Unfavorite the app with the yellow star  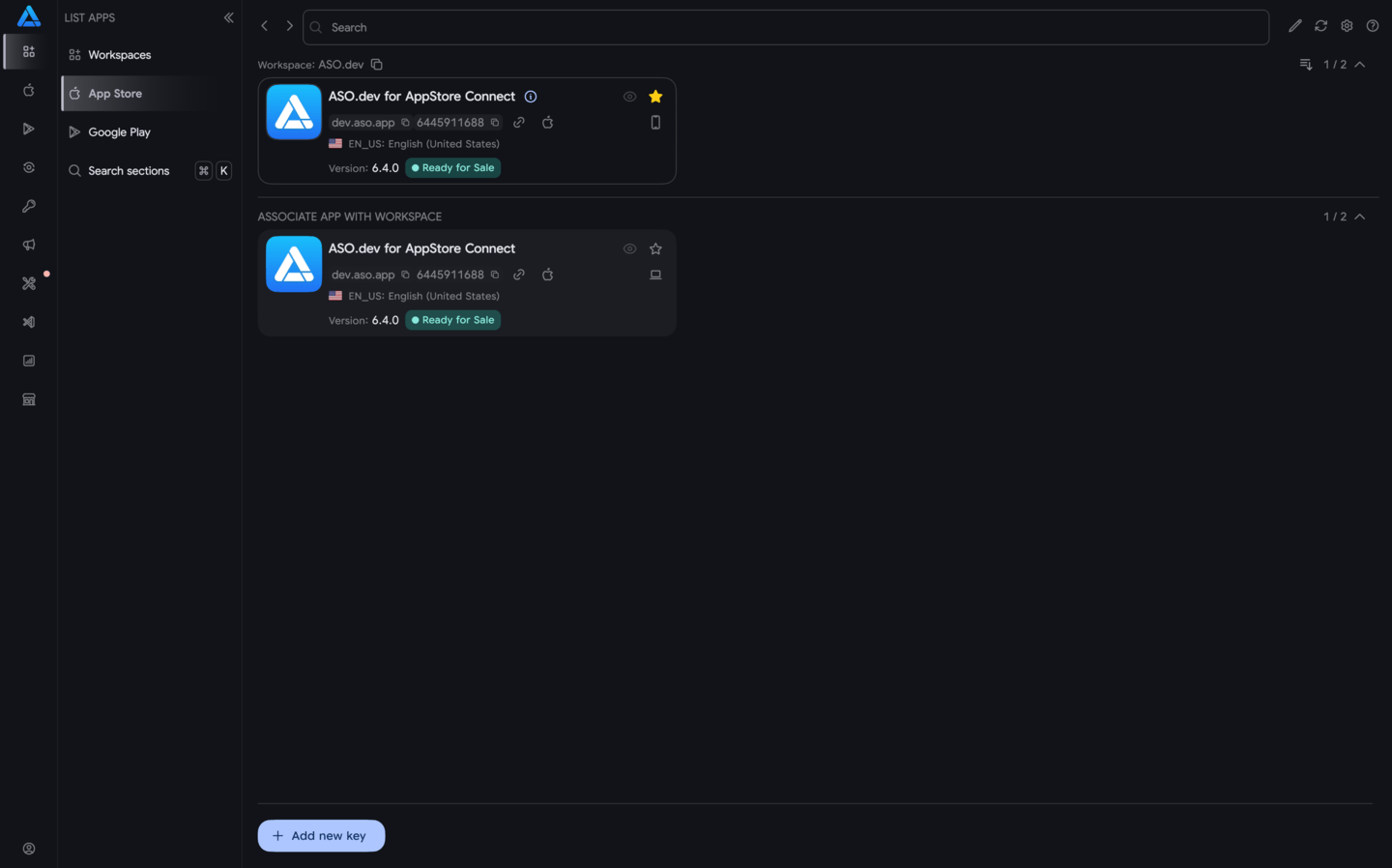click(x=655, y=97)
